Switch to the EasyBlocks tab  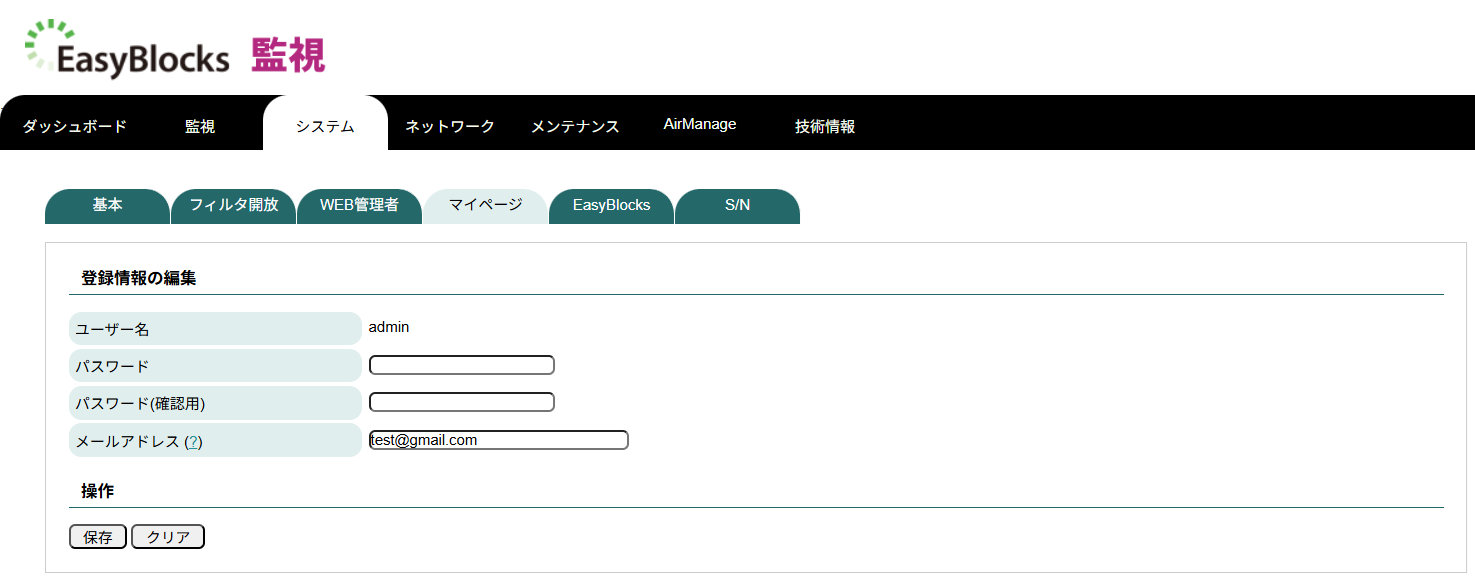[611, 206]
